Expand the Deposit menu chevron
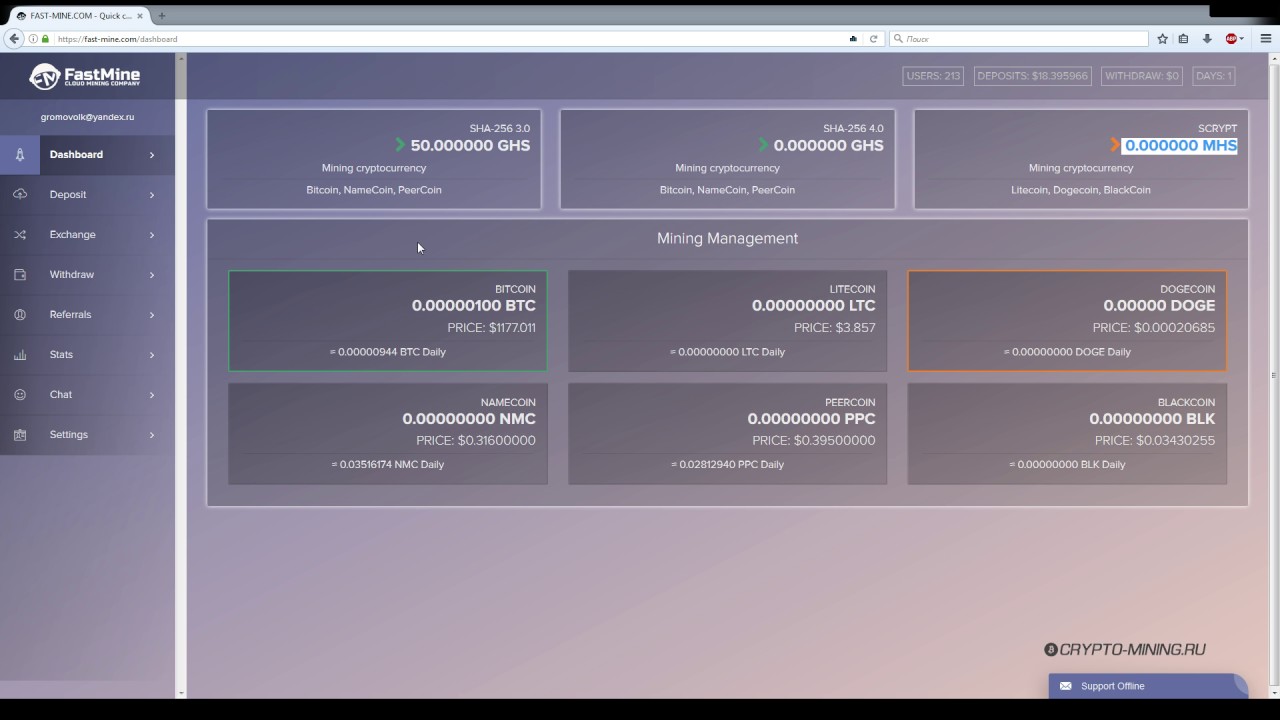This screenshot has width=1280, height=720. tap(152, 195)
